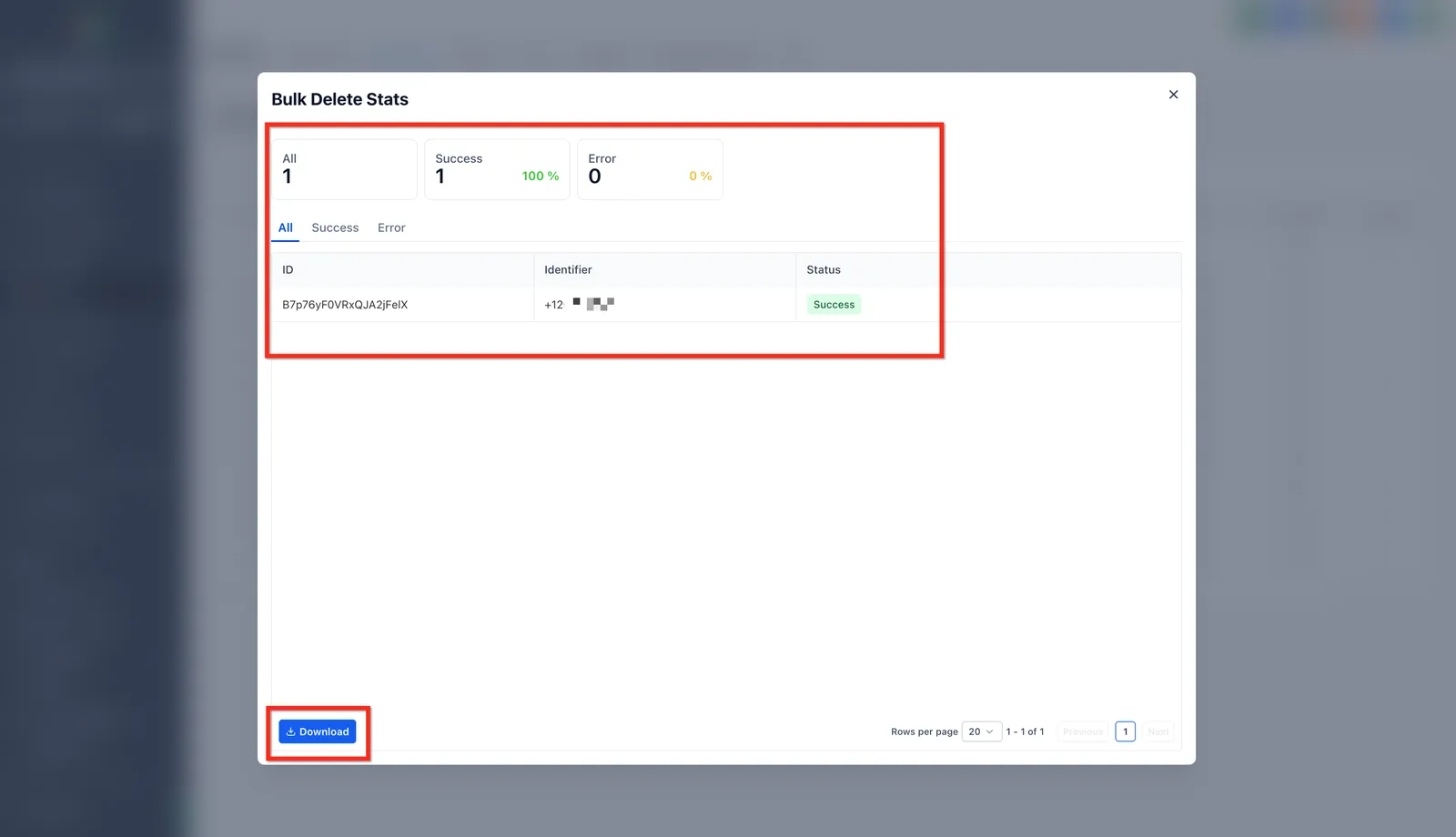Close the Bulk Delete Stats dialog
This screenshot has height=837, width=1456.
pyautogui.click(x=1173, y=95)
